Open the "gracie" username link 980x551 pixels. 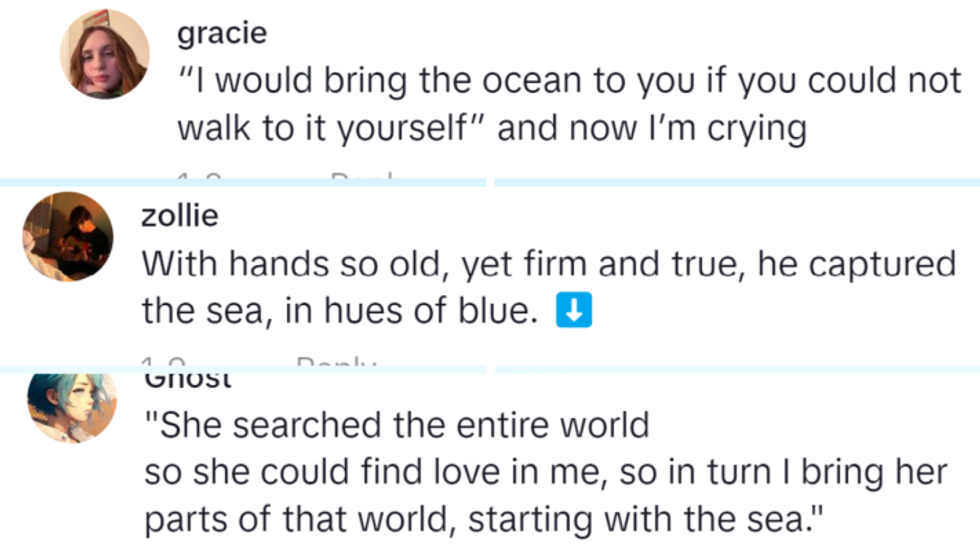coord(222,33)
